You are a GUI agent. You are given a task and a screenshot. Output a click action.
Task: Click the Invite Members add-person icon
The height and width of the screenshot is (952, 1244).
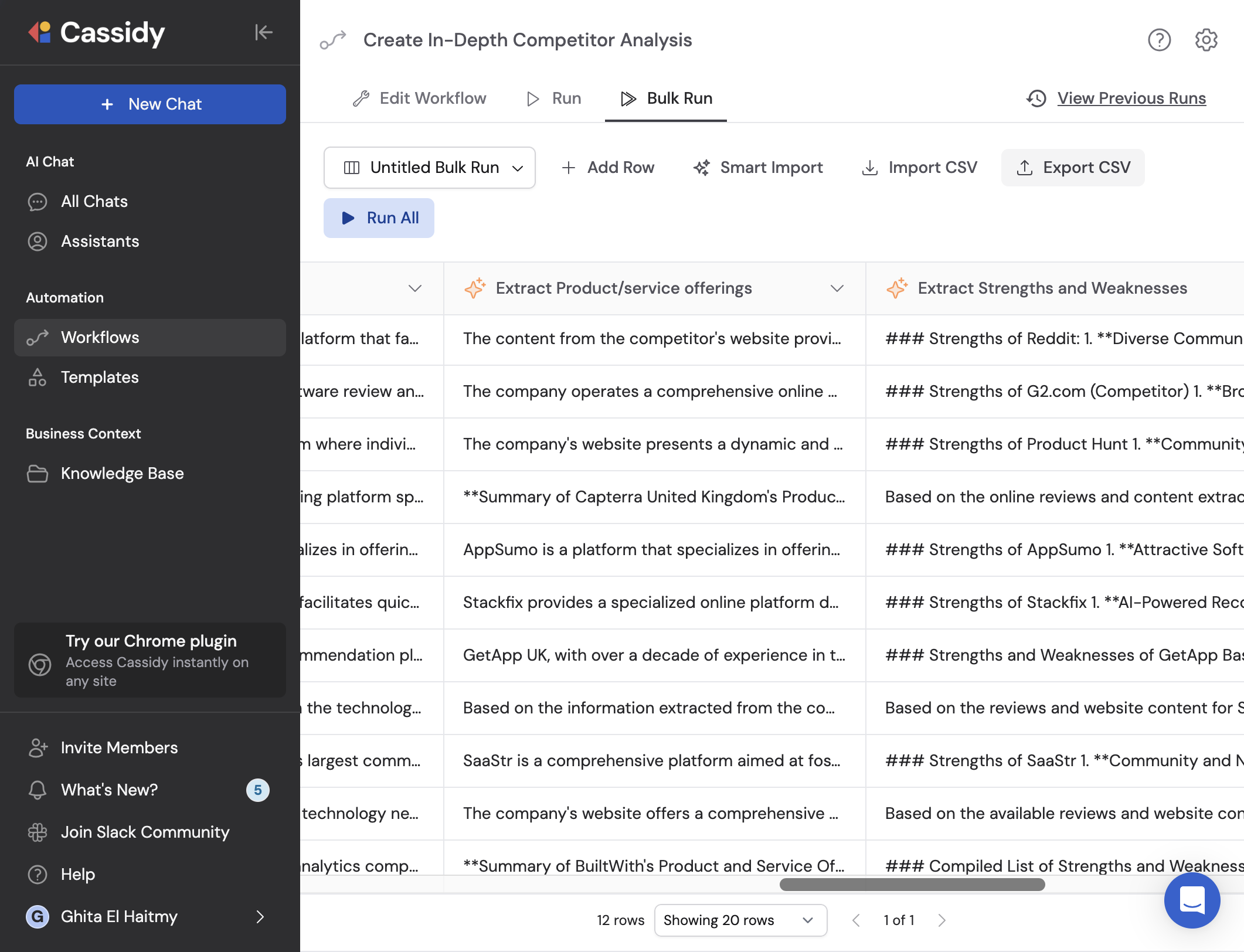(38, 748)
